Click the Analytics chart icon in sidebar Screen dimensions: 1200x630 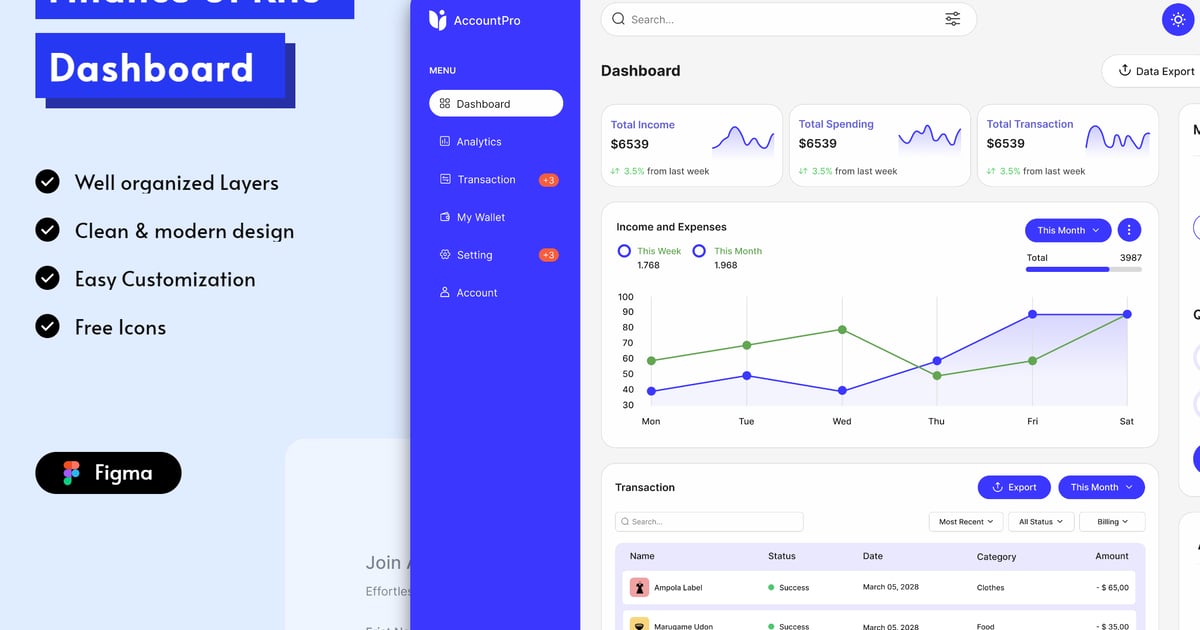coord(445,142)
